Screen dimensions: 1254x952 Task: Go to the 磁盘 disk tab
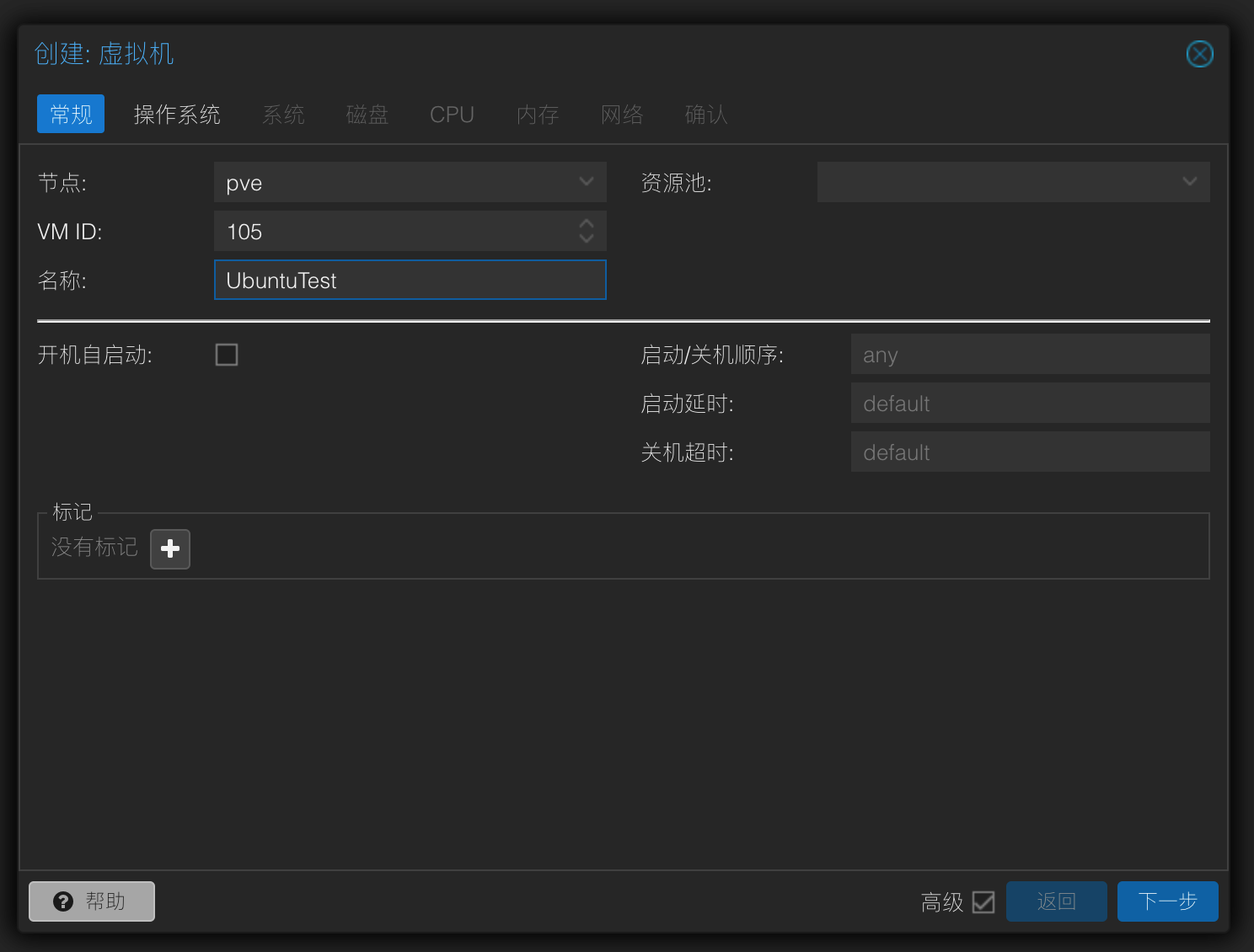[x=367, y=115]
